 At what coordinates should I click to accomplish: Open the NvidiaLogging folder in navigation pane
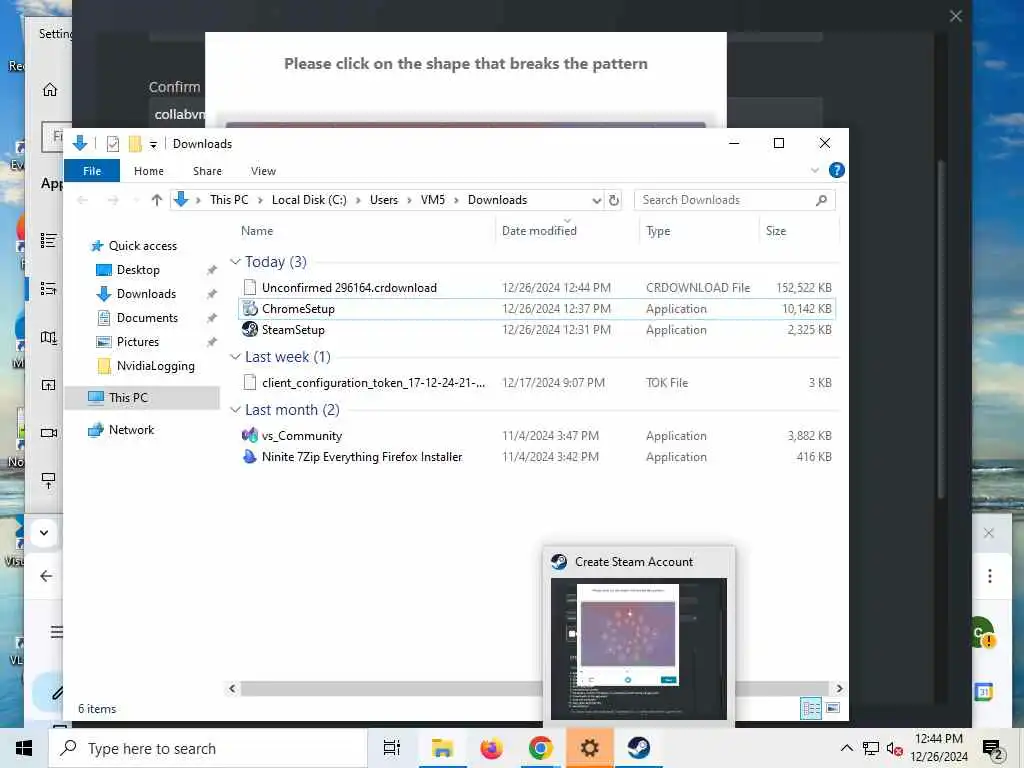point(155,366)
